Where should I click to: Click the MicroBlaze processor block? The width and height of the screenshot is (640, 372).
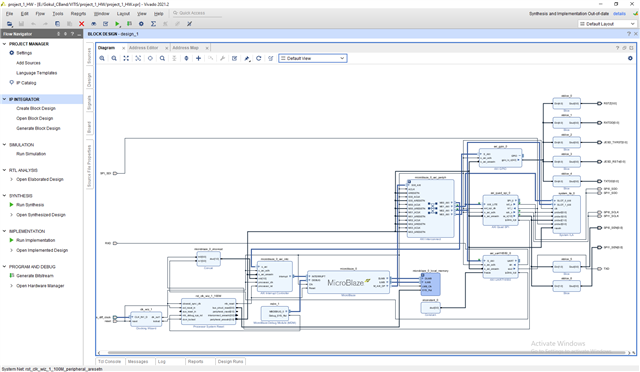348,282
